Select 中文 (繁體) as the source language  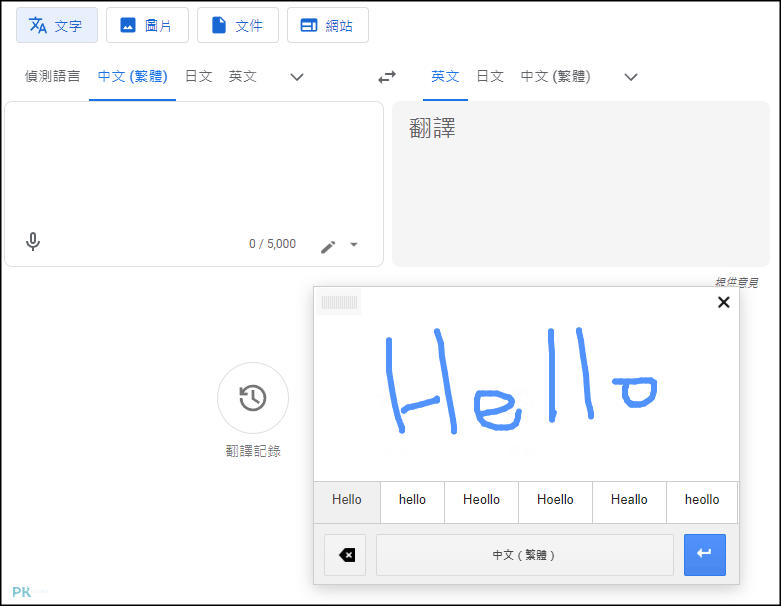pyautogui.click(x=132, y=76)
